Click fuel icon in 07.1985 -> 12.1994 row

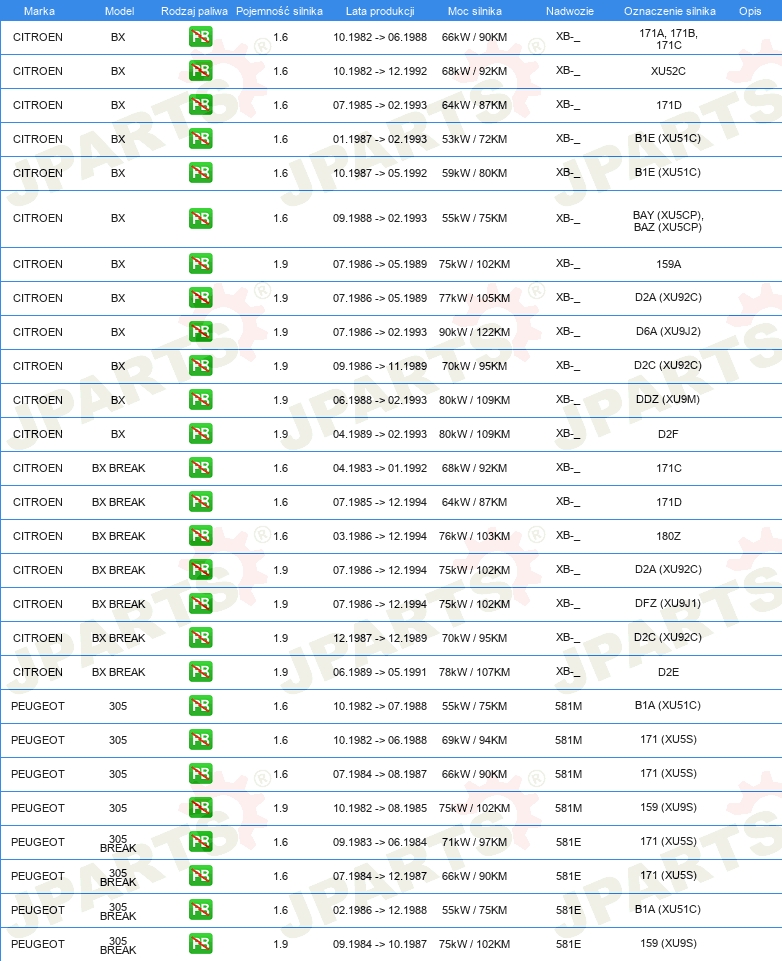click(x=200, y=502)
